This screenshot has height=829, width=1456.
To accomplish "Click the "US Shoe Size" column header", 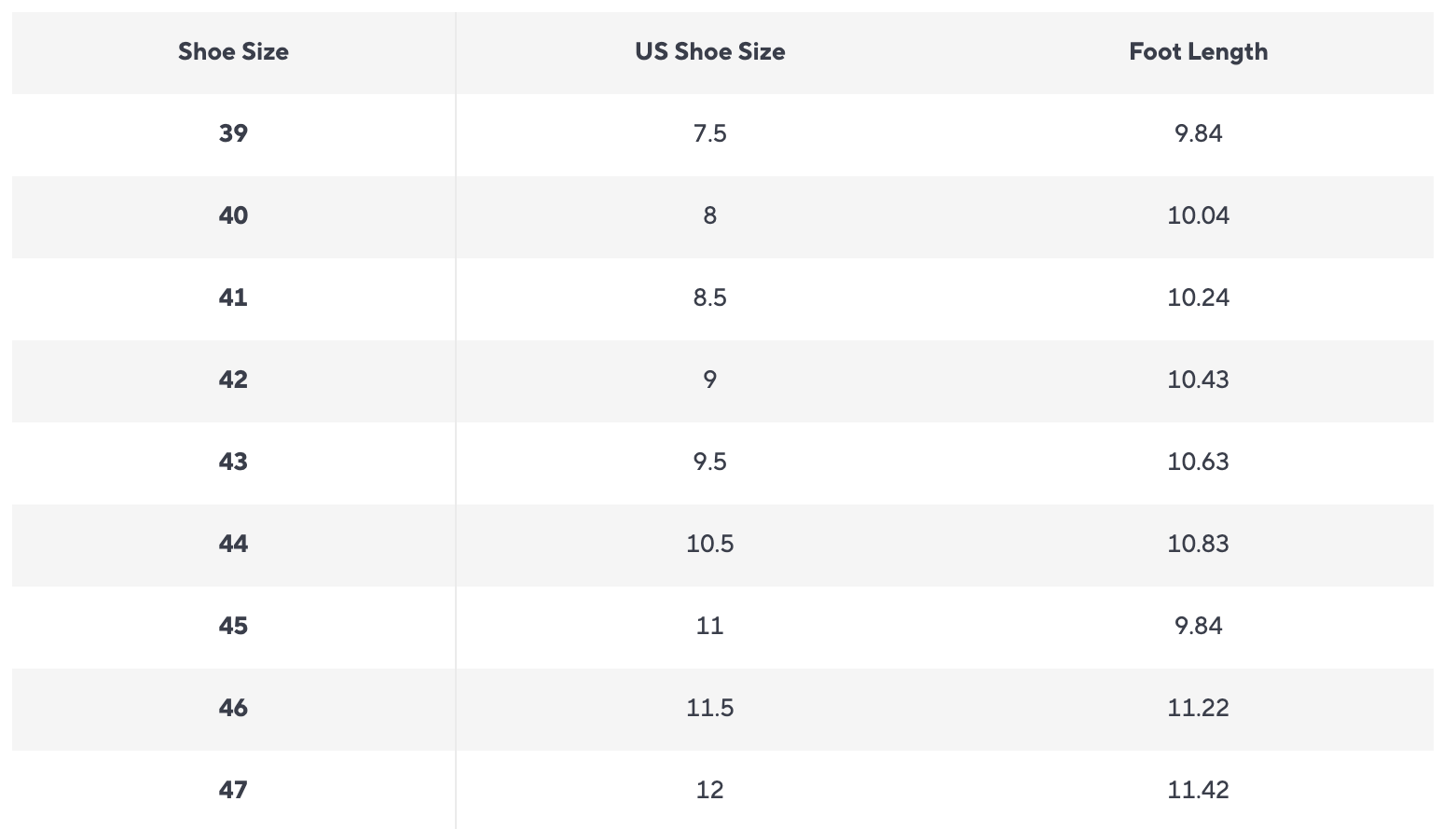I will click(709, 51).
